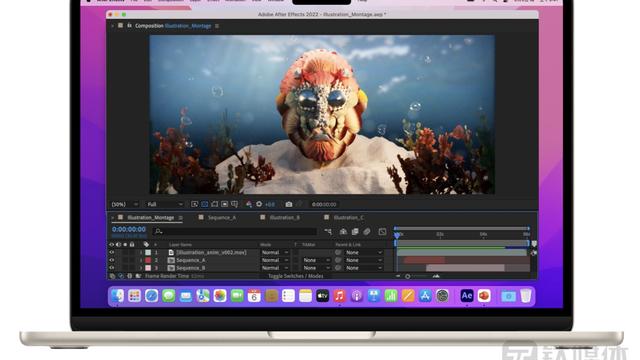Click the Video eye column header
The image size is (640, 360).
(x=111, y=244)
